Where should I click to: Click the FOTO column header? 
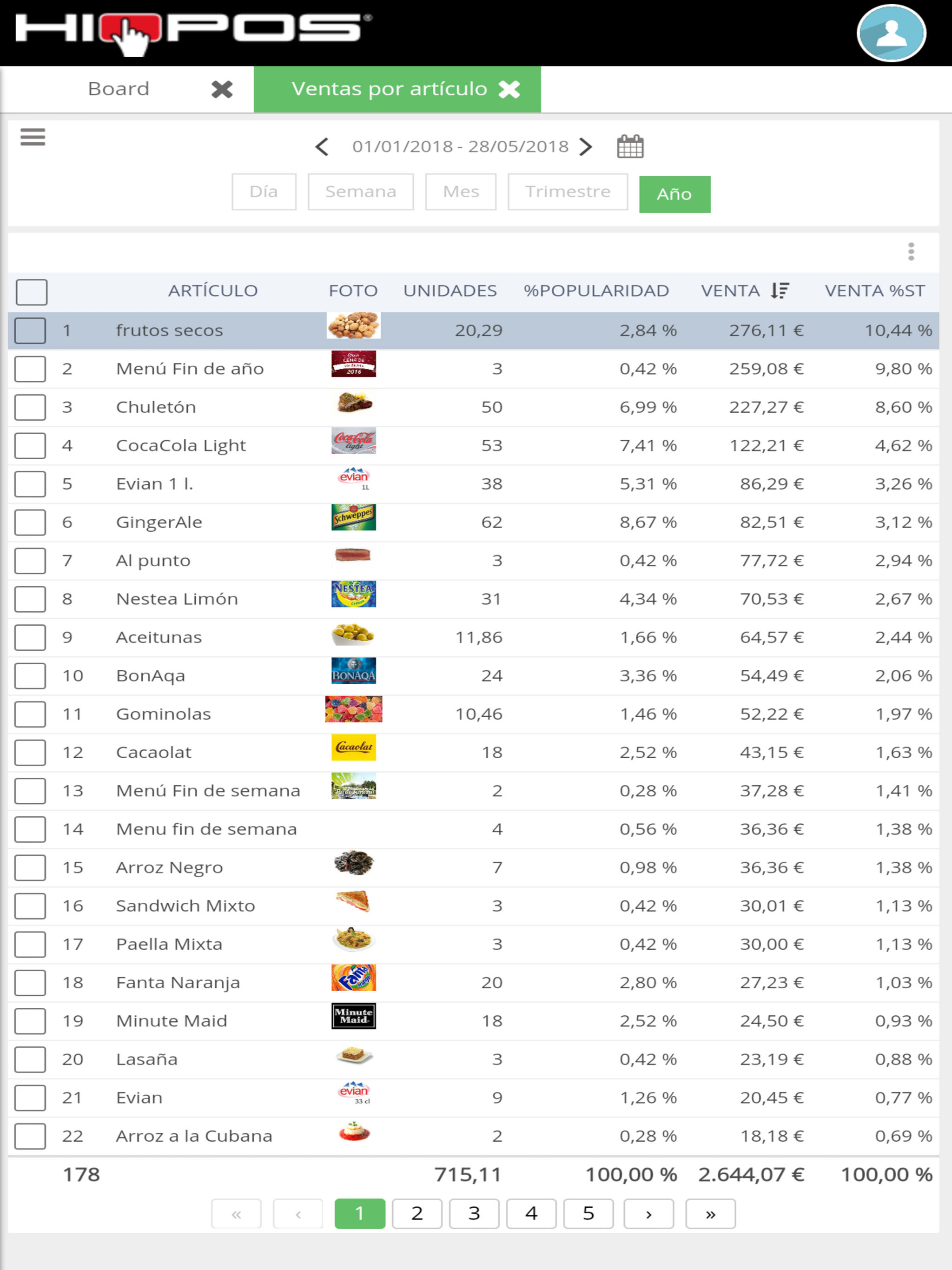point(353,291)
